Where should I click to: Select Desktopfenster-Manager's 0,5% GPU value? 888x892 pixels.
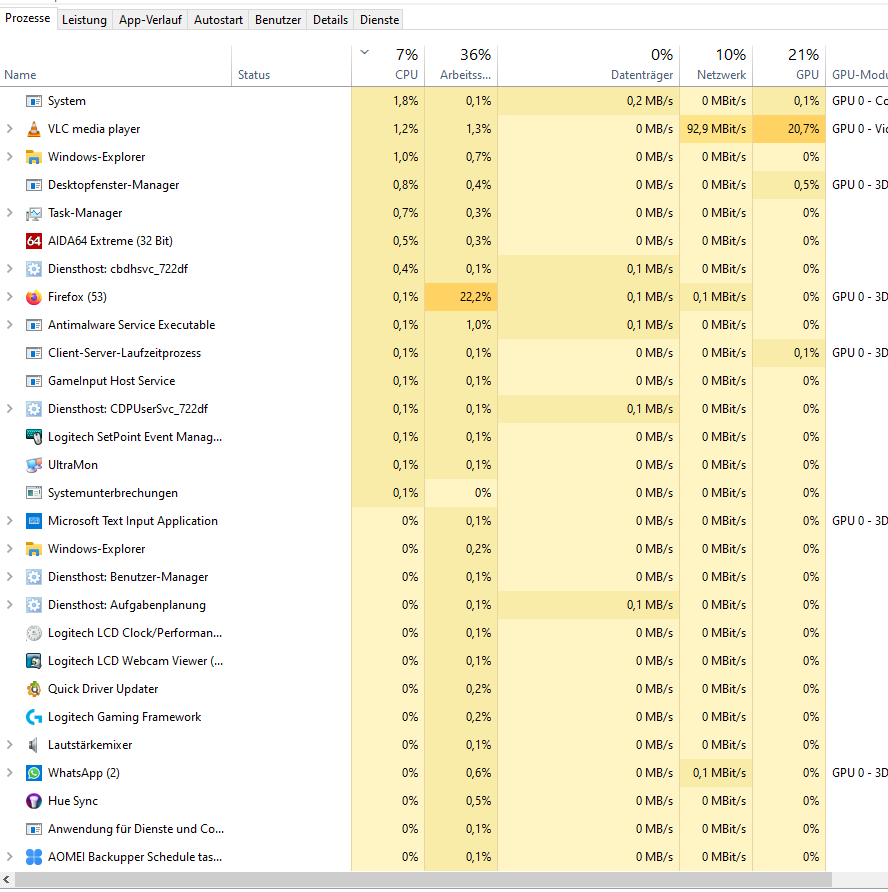(789, 185)
